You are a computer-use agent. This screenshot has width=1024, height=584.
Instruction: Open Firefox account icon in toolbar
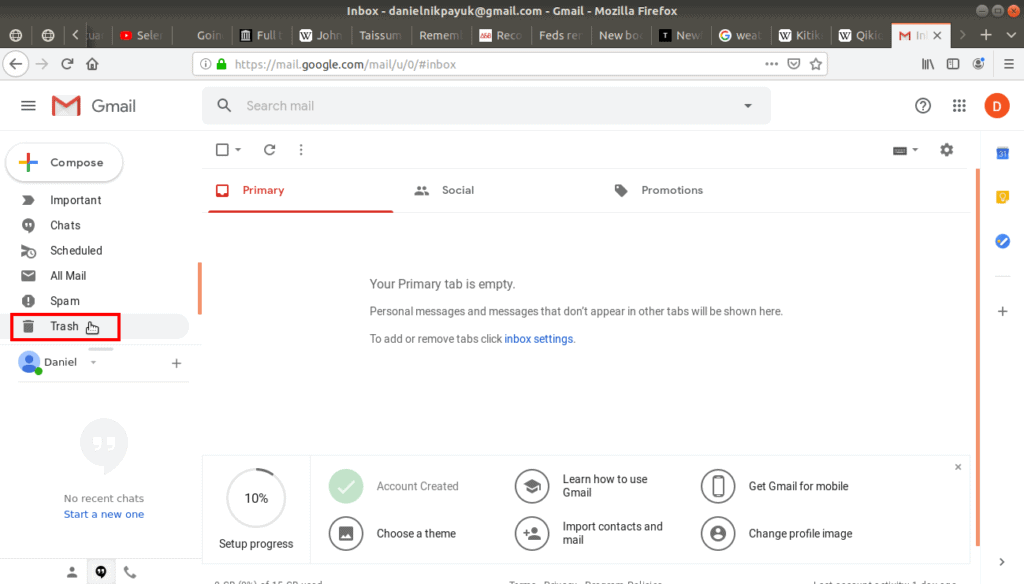978,64
